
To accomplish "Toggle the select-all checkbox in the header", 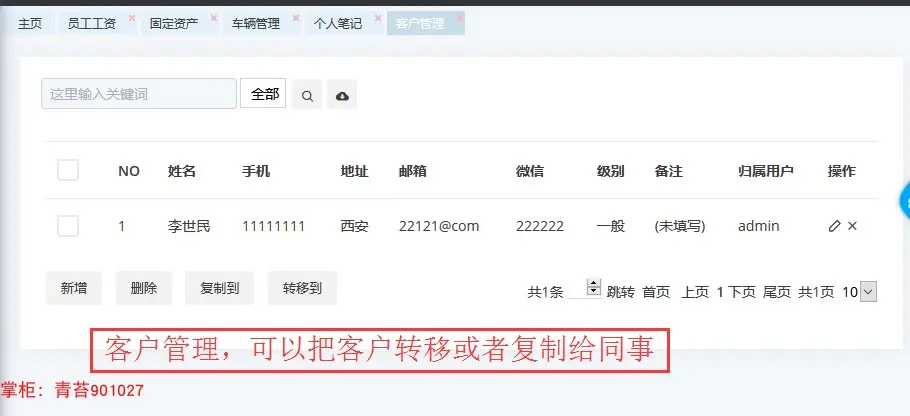I will tap(68, 171).
